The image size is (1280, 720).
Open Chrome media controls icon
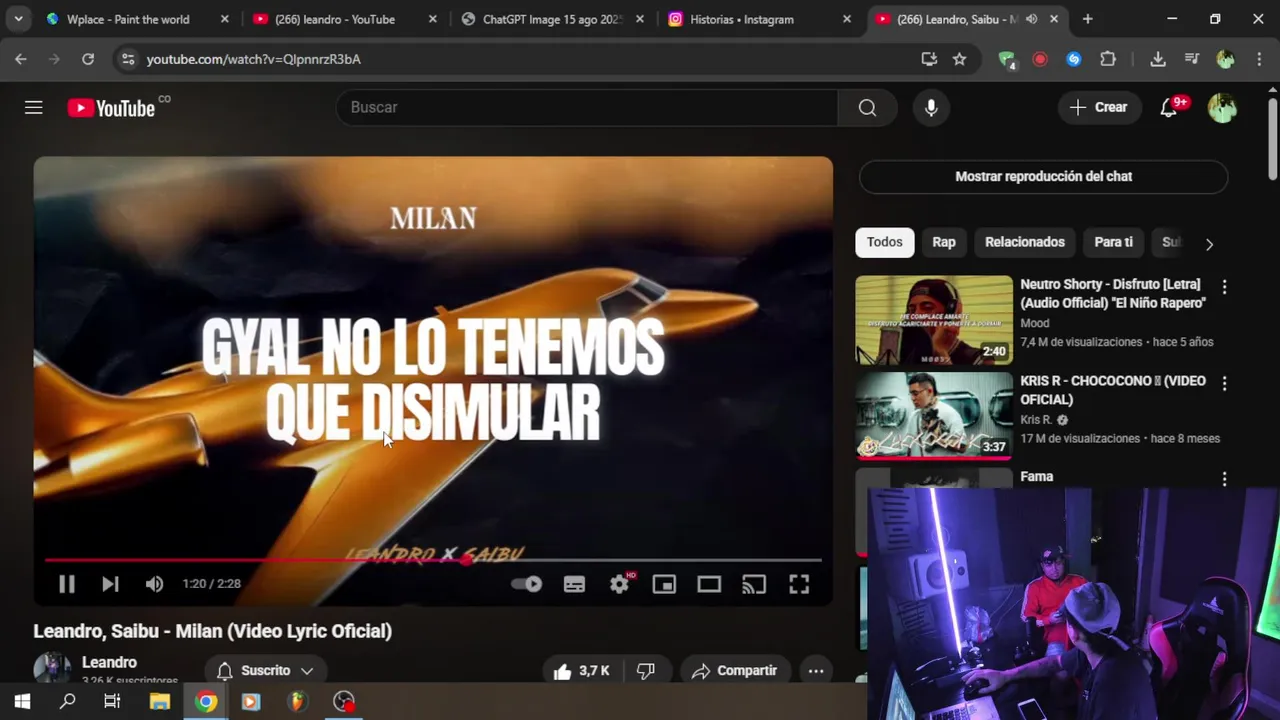point(1192,59)
